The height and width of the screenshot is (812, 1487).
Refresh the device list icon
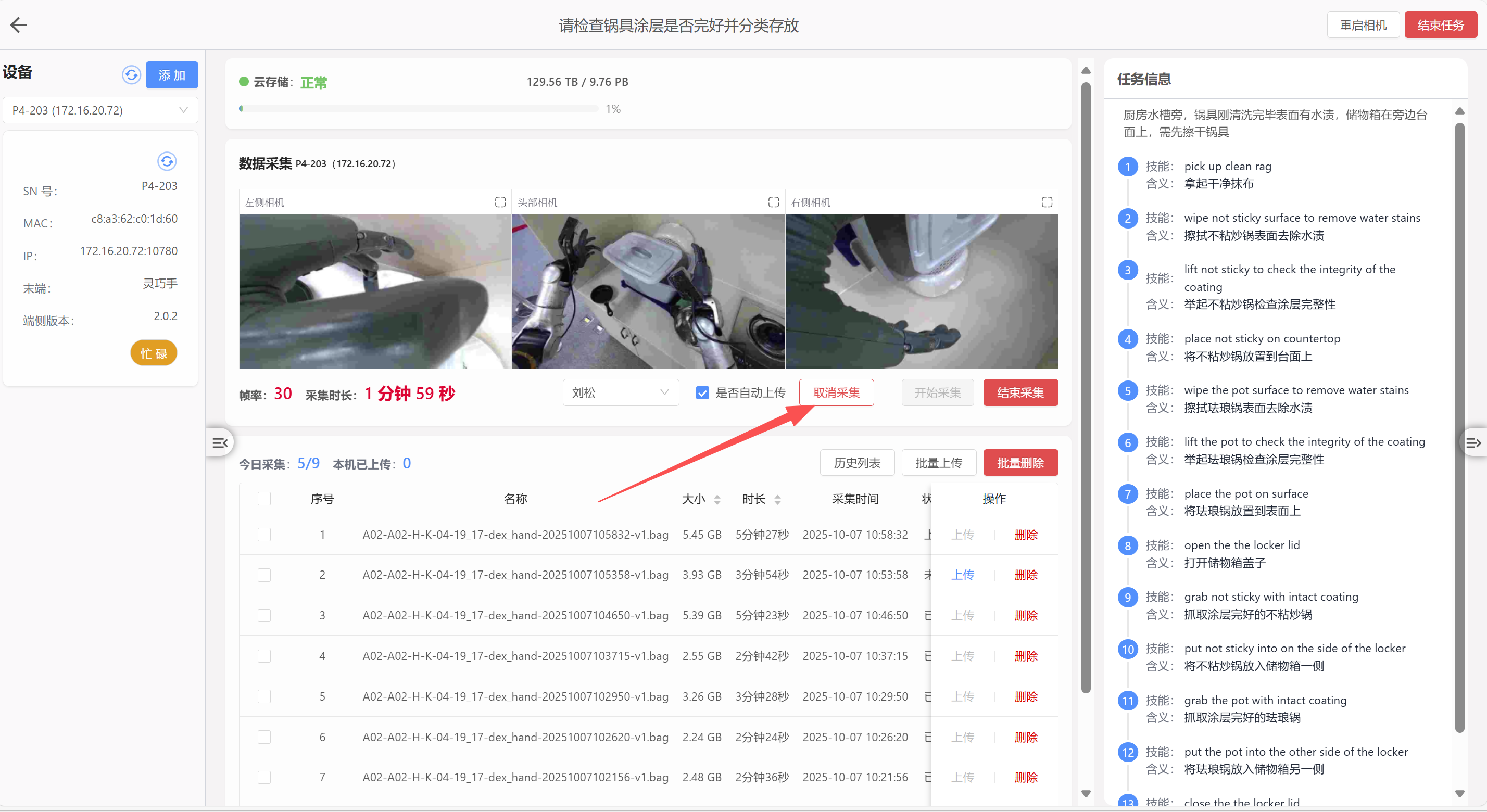(x=132, y=75)
